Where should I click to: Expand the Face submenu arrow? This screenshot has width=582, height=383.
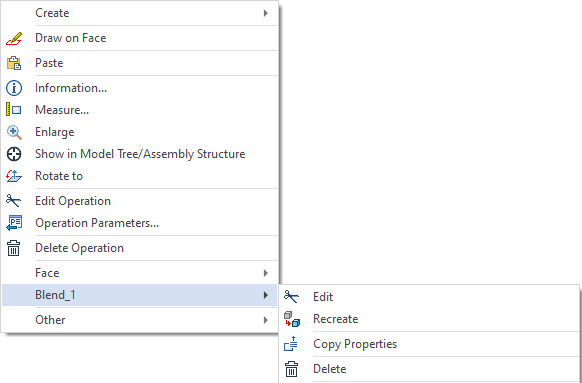coord(265,273)
